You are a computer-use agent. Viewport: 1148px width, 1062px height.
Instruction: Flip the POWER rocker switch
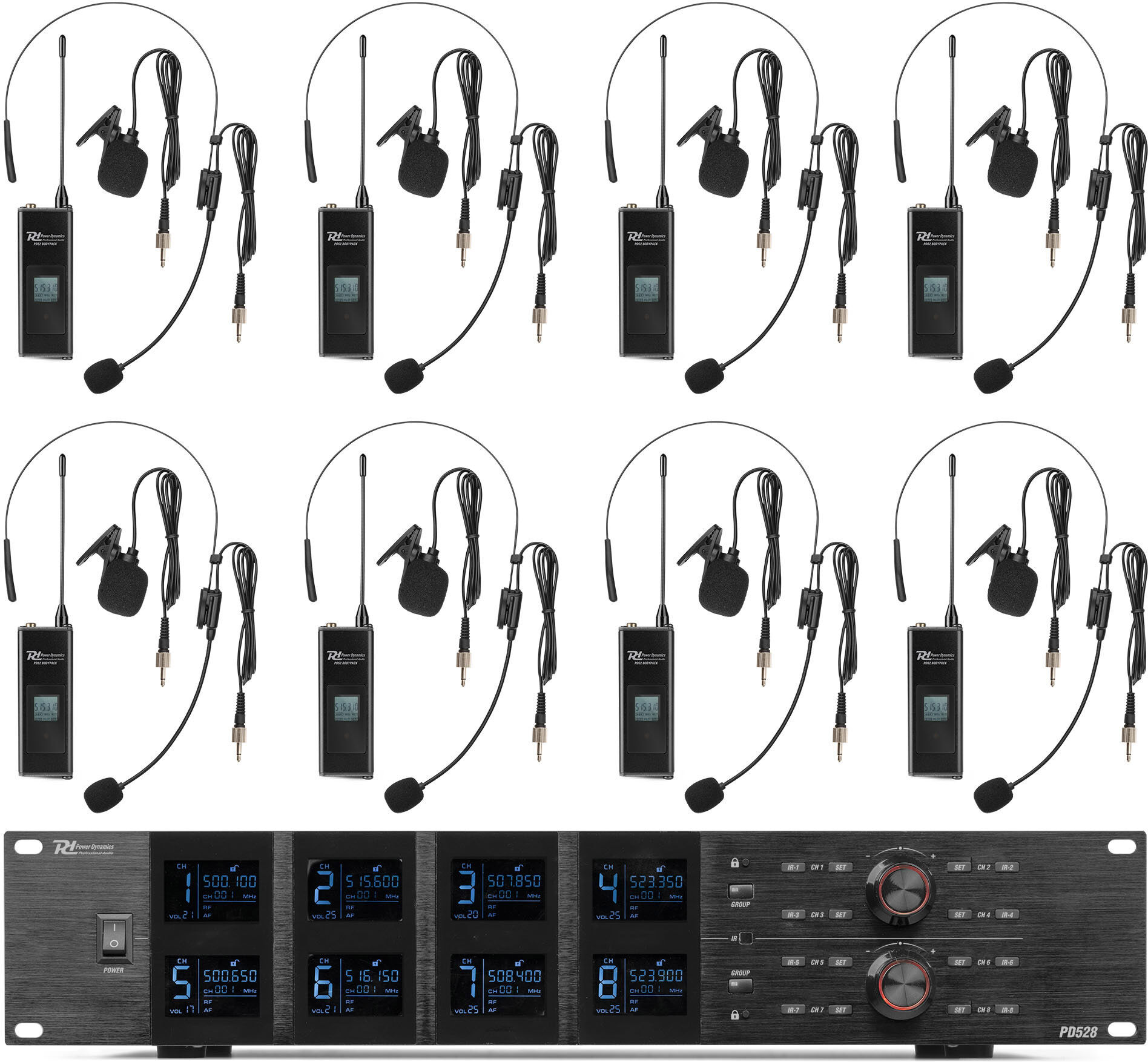coord(113,938)
